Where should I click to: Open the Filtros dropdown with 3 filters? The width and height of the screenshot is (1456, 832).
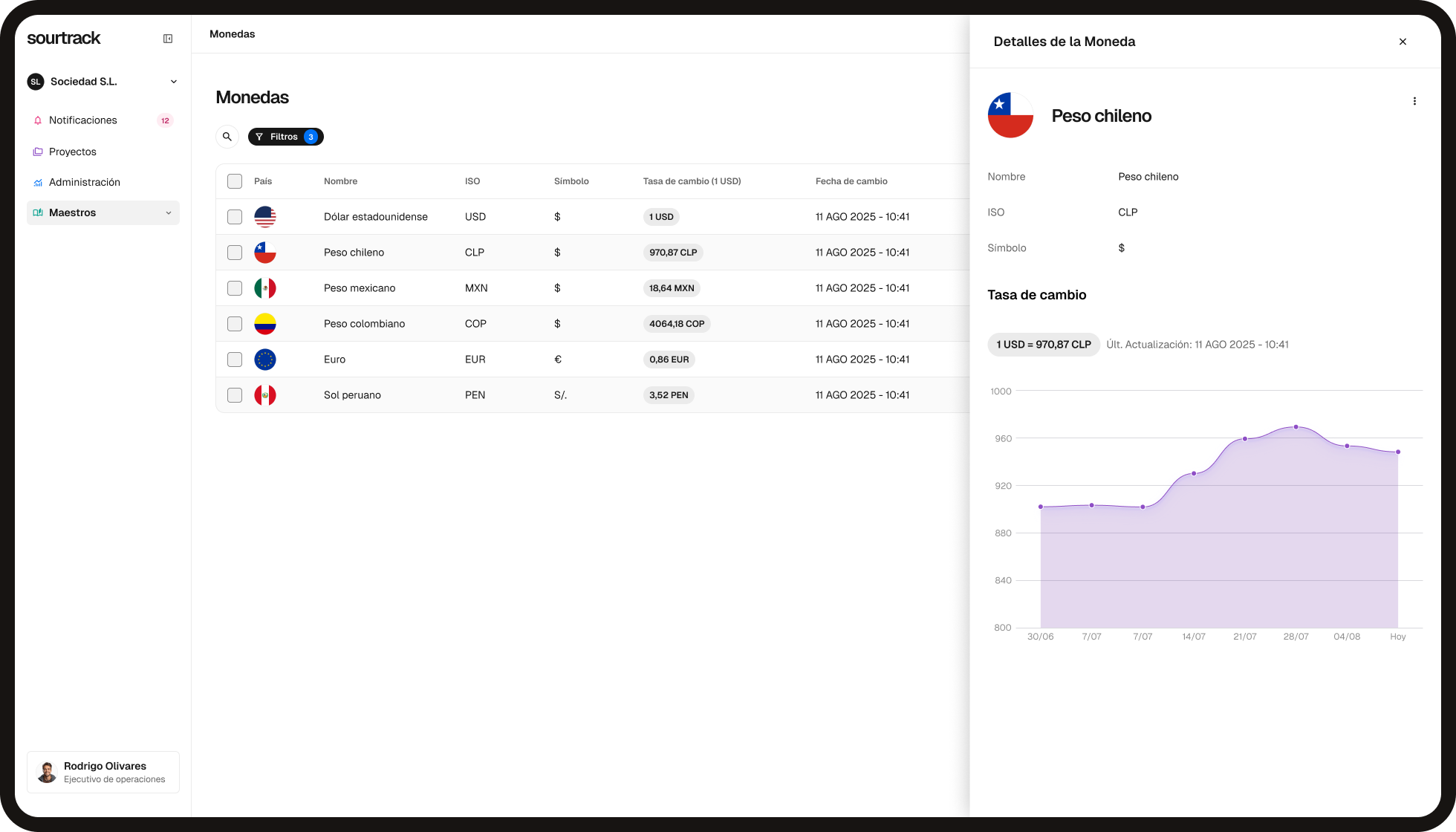[285, 137]
